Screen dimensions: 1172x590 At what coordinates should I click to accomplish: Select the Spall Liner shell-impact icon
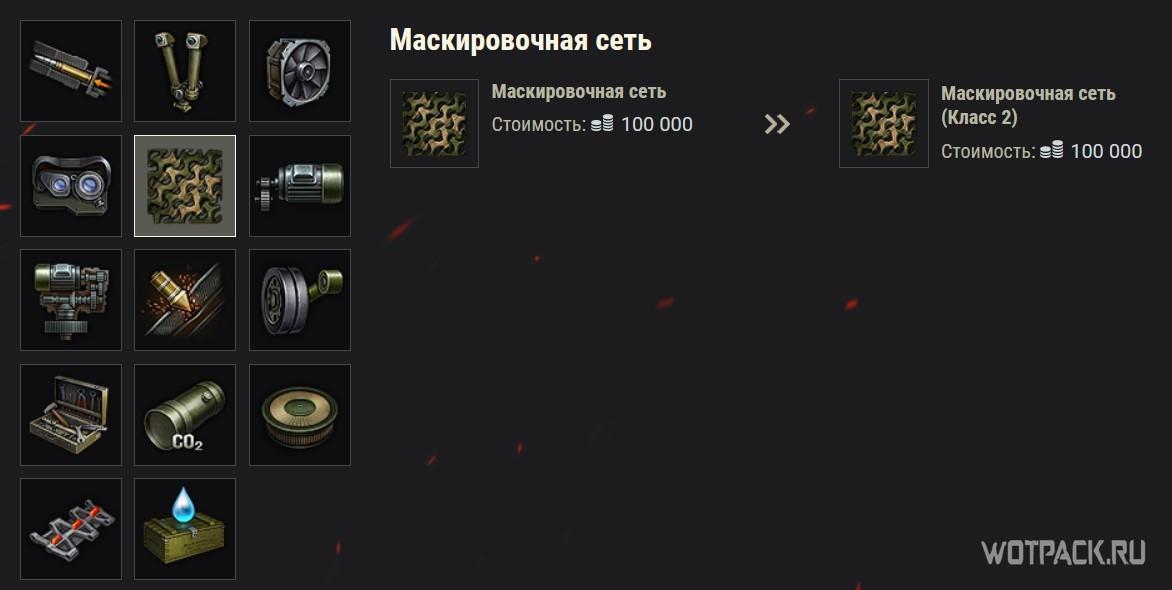(185, 300)
